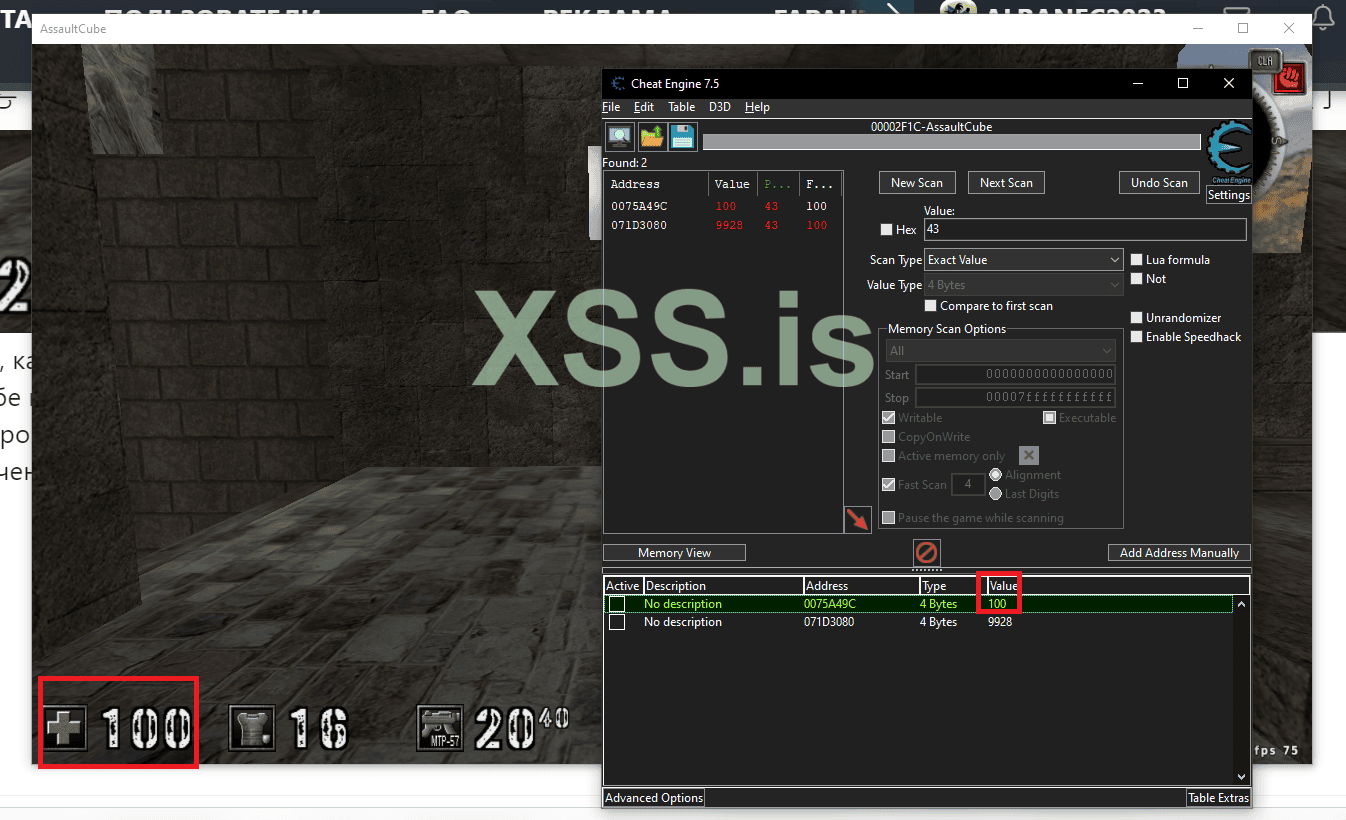
Task: Save the cheat table with the floppy icon
Action: pyautogui.click(x=683, y=137)
